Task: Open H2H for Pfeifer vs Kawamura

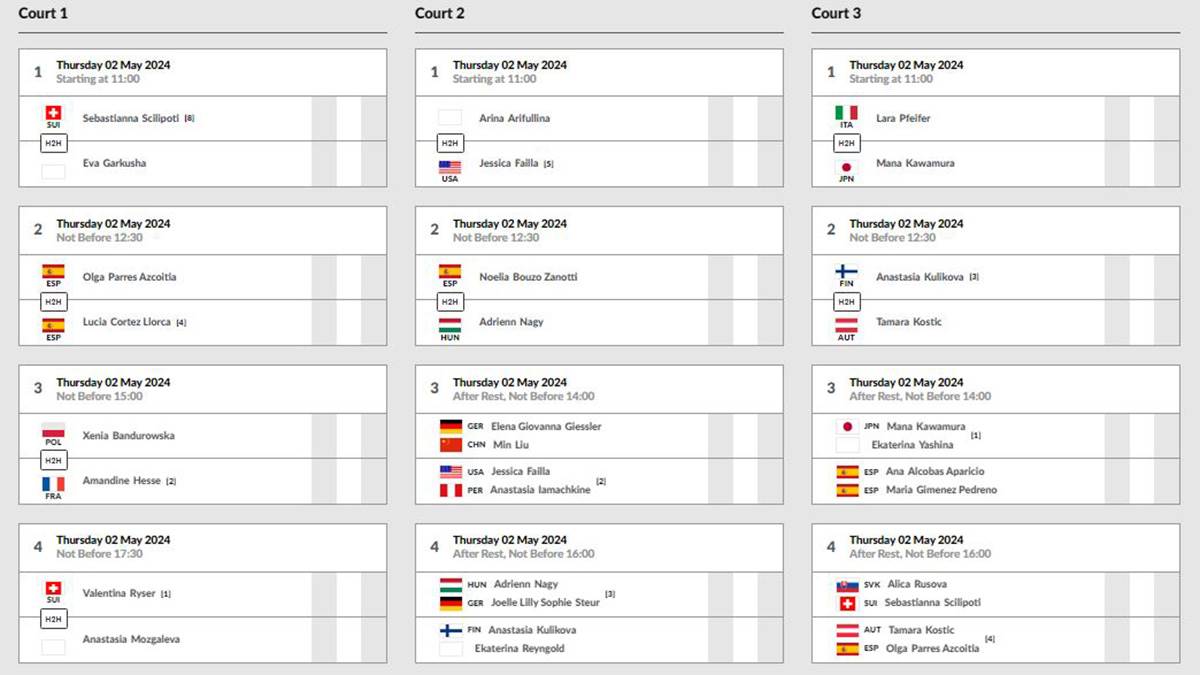Action: pyautogui.click(x=848, y=143)
